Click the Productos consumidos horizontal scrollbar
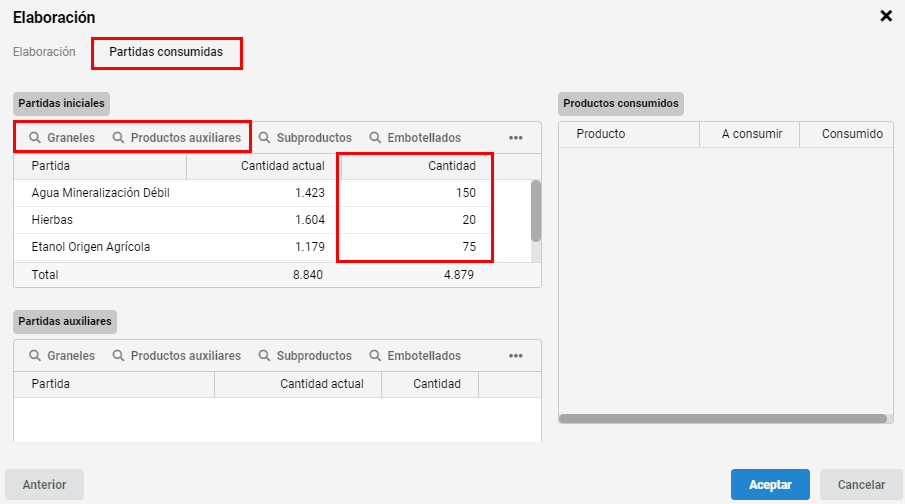 [723, 419]
